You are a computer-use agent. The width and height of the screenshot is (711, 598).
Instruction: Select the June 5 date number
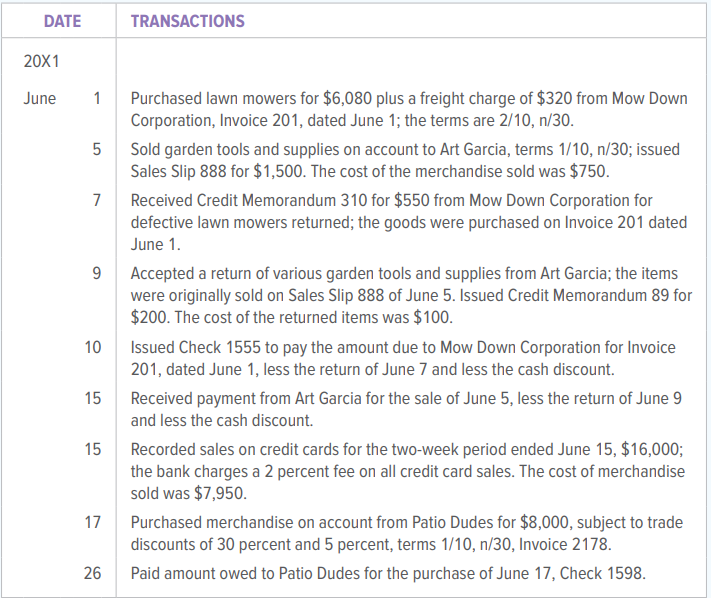97,149
